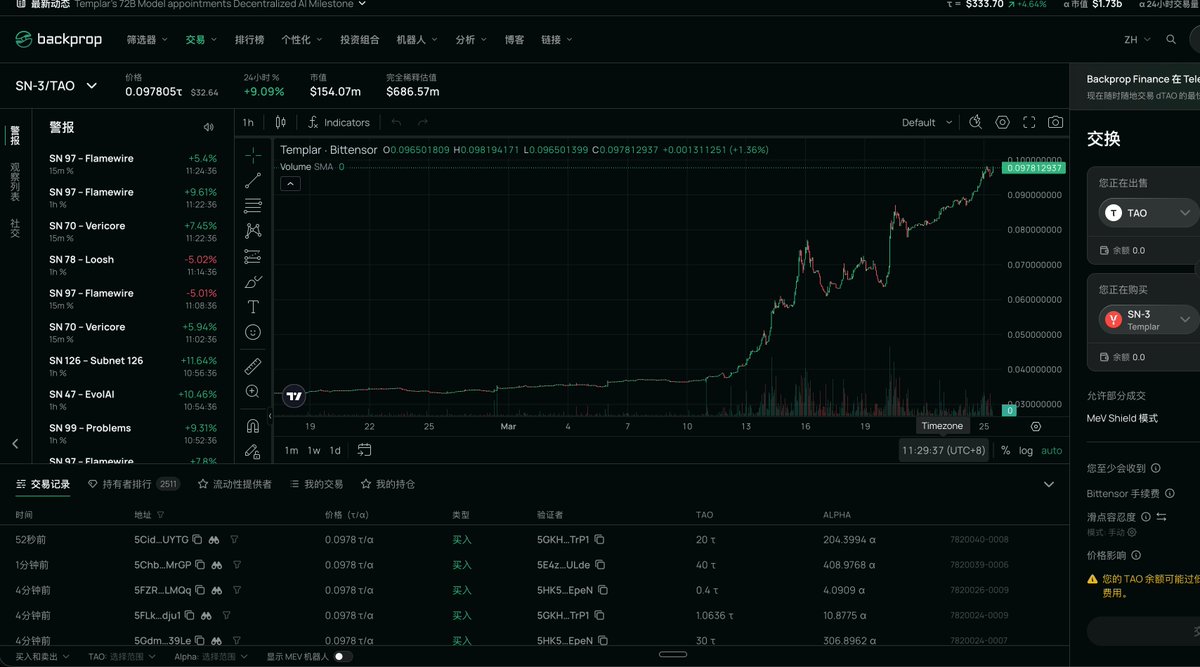Open the SN-3/TAO pair dropdown
This screenshot has width=1200, height=667.
[x=56, y=86]
